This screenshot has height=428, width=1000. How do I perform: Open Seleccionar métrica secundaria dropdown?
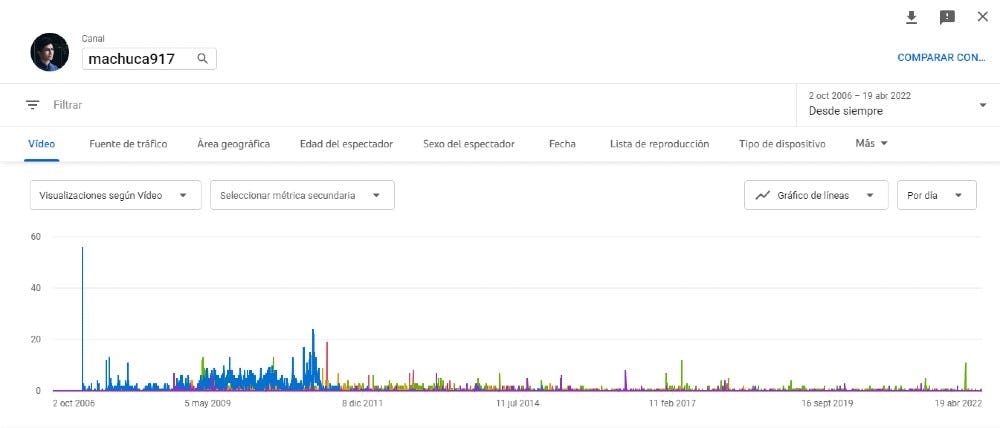[x=301, y=195]
